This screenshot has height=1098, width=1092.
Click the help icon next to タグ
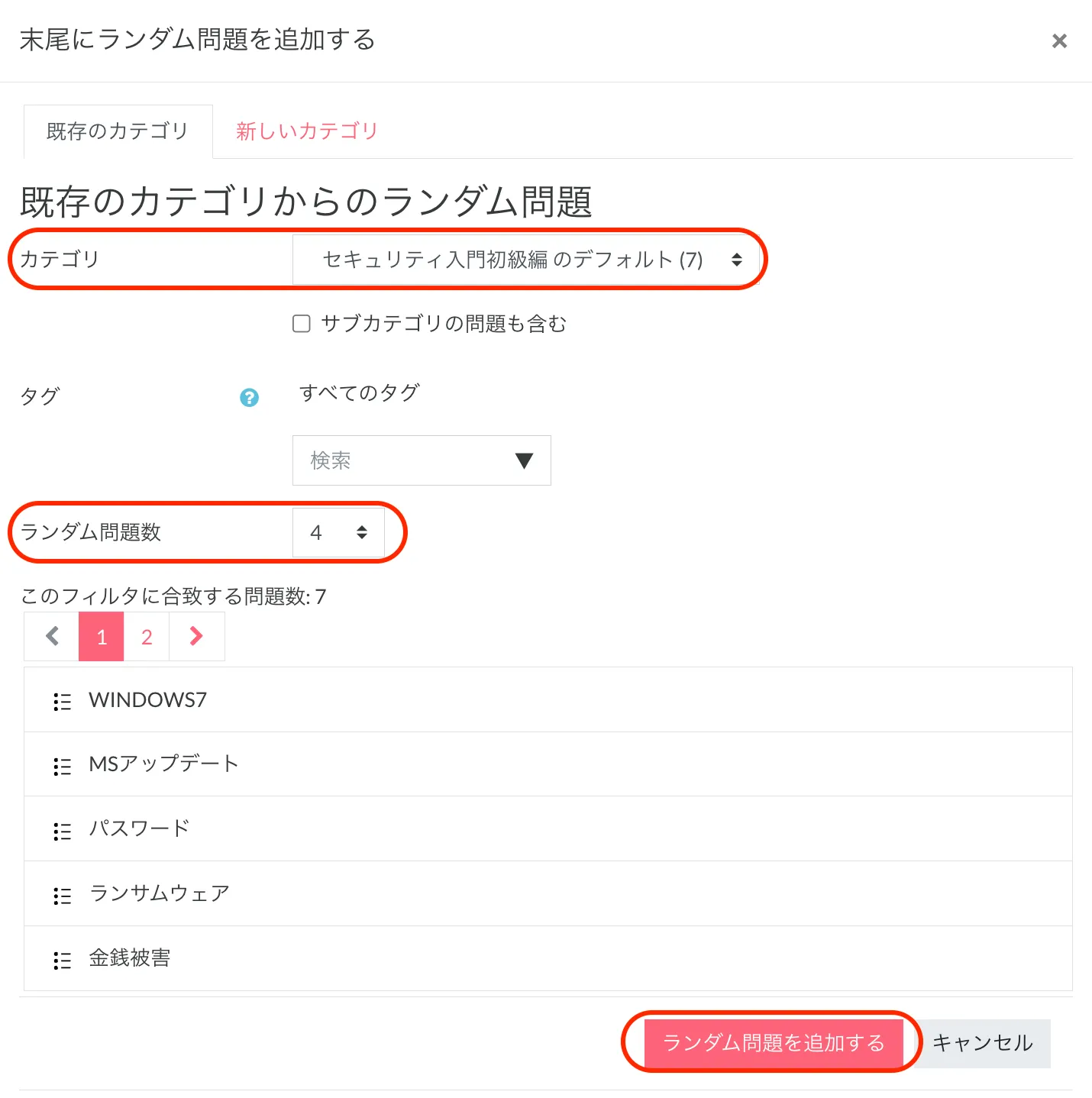[249, 397]
